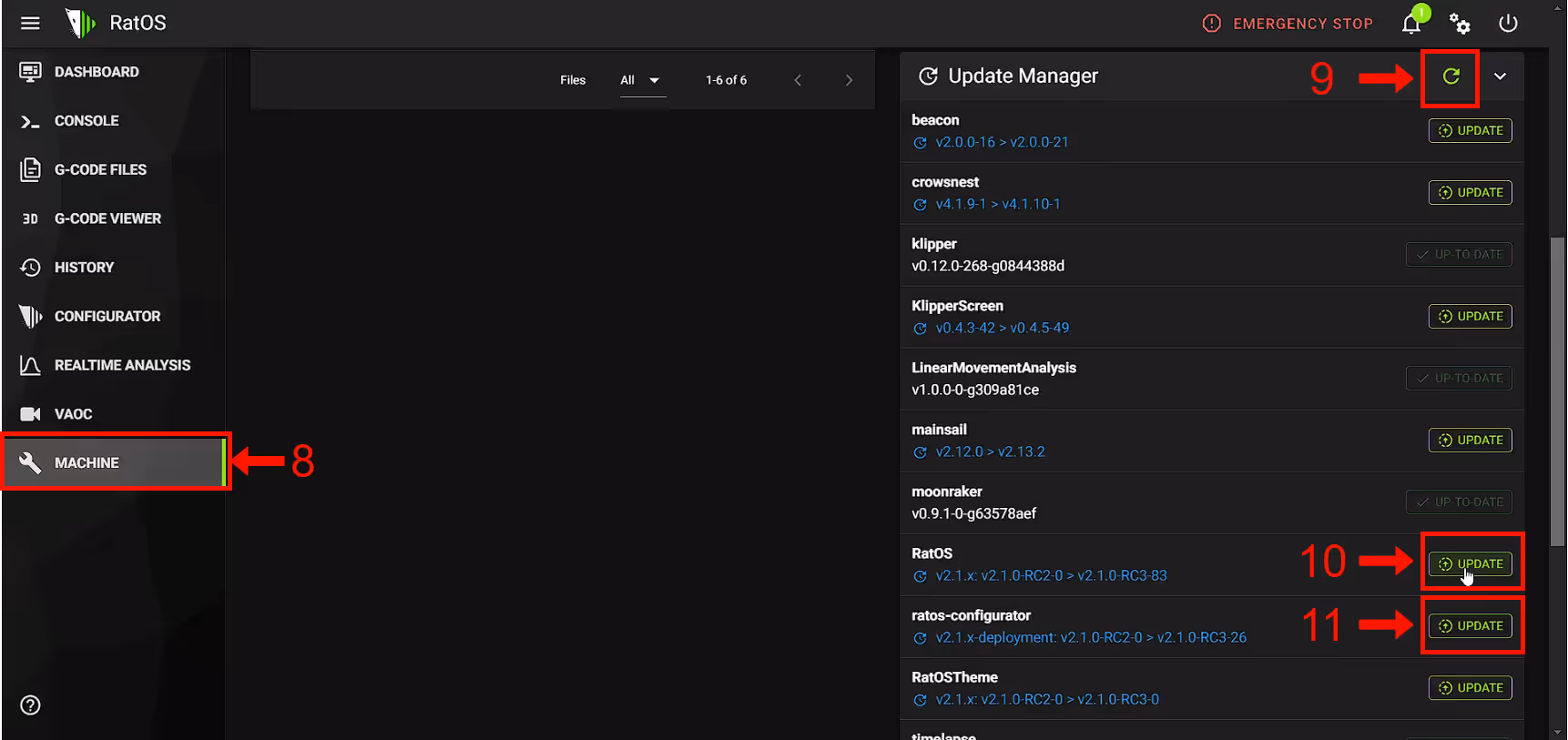Screen dimensions: 1568x740
Task: Open the notifications bell
Action: click(x=1411, y=23)
